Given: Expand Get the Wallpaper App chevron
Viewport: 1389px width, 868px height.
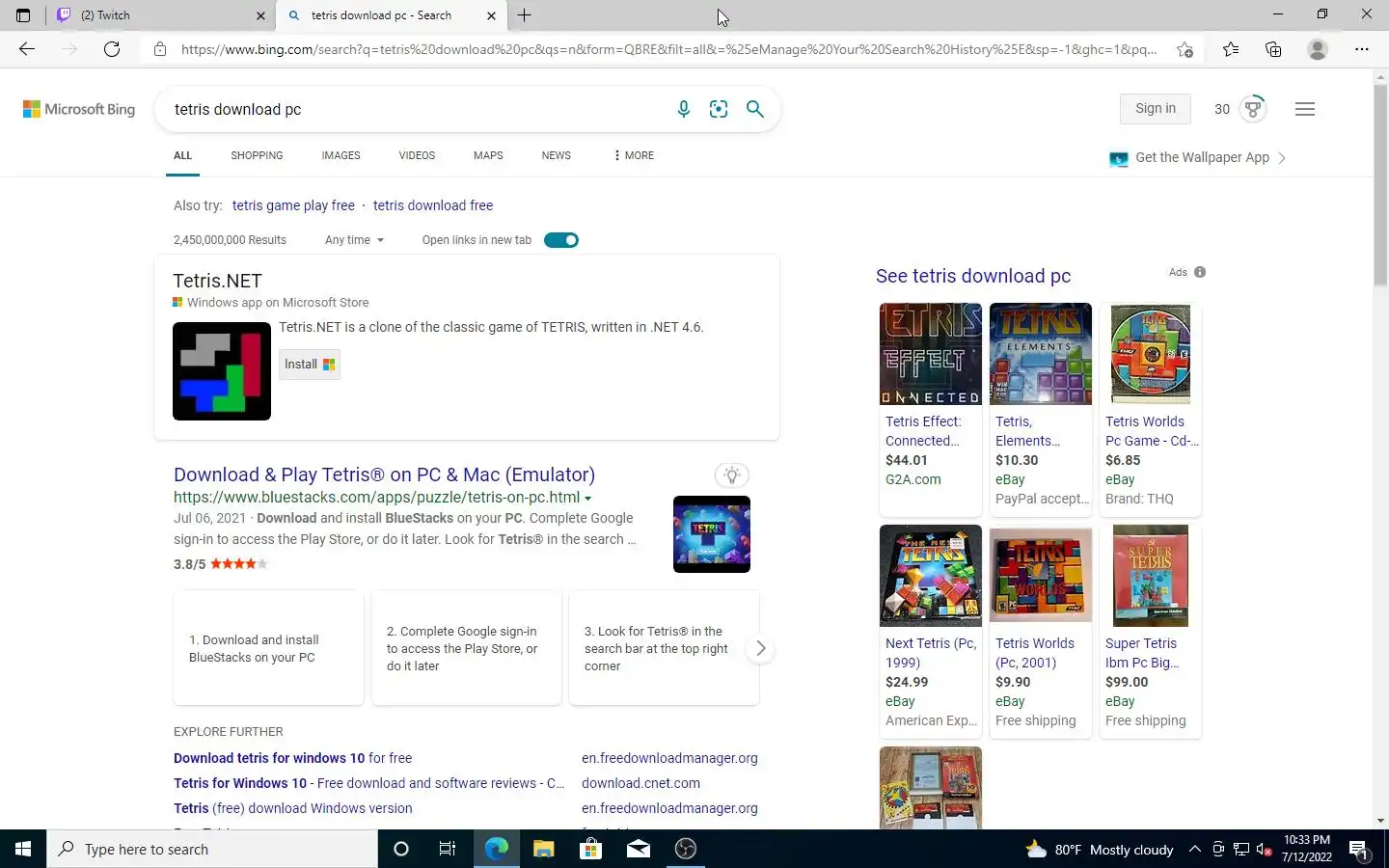Looking at the screenshot, I should click(1281, 158).
